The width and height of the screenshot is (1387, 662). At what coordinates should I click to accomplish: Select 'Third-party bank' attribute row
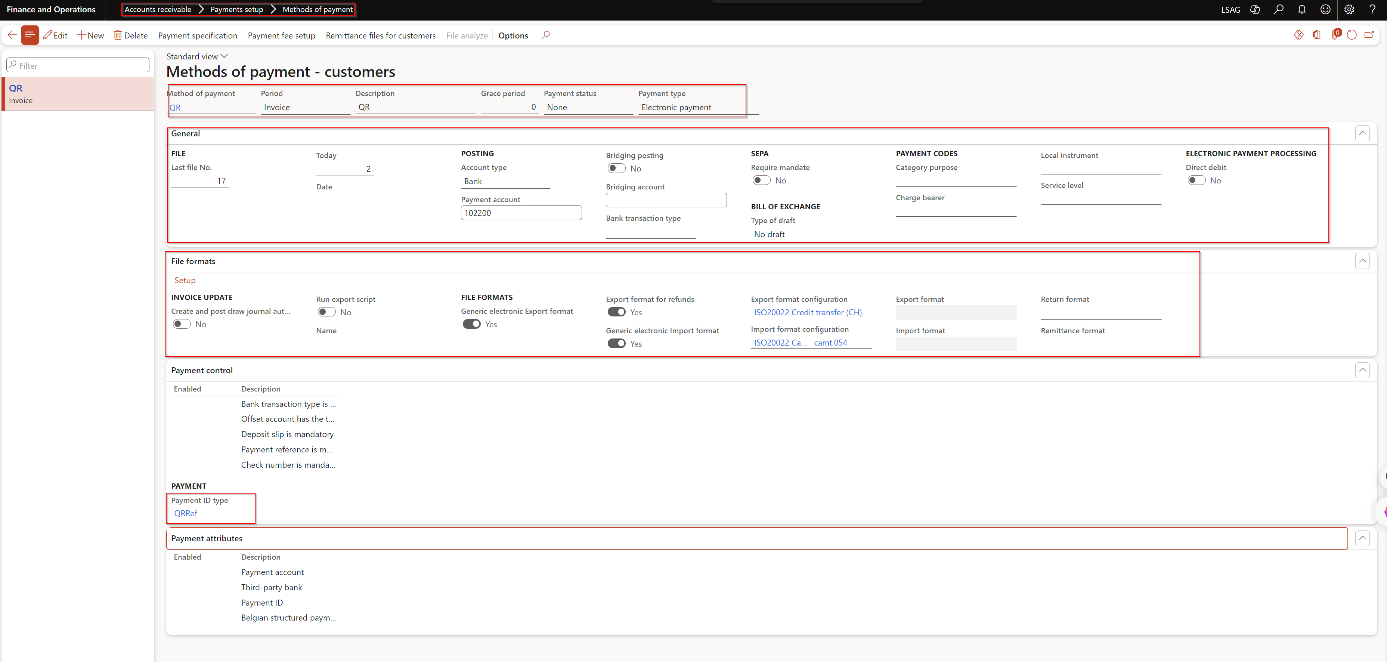[x=272, y=587]
